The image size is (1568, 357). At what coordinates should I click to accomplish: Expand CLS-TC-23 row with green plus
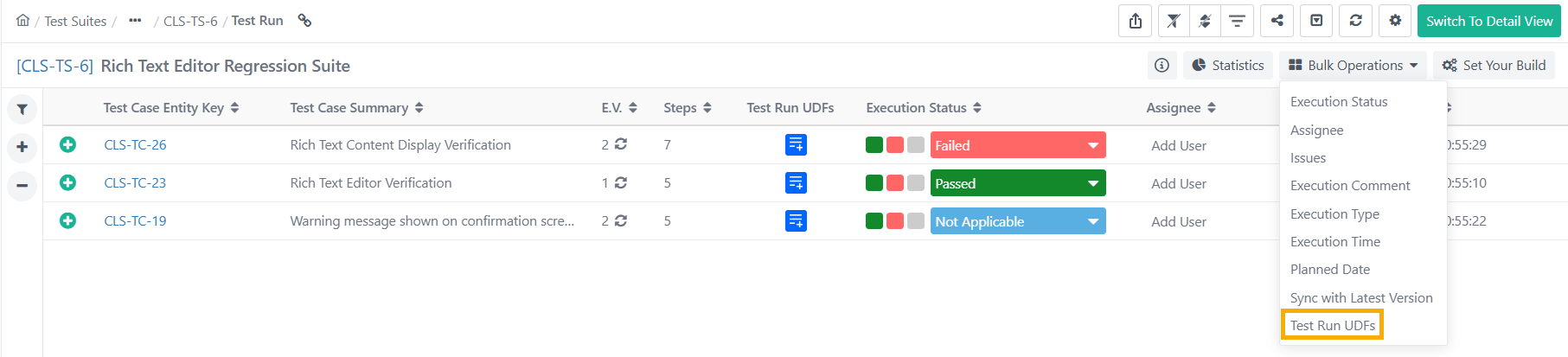(67, 182)
